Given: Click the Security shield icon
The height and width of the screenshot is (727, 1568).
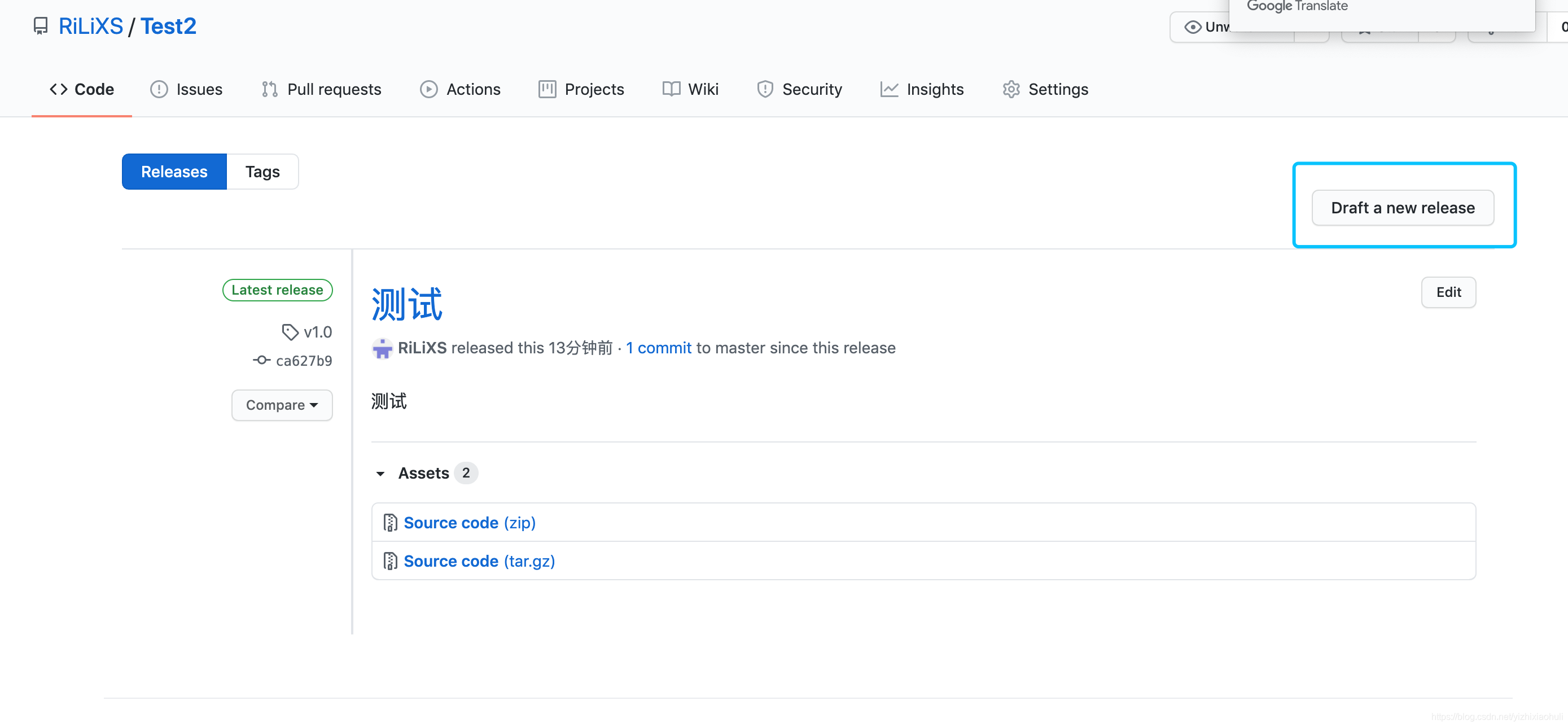Looking at the screenshot, I should pyautogui.click(x=765, y=90).
